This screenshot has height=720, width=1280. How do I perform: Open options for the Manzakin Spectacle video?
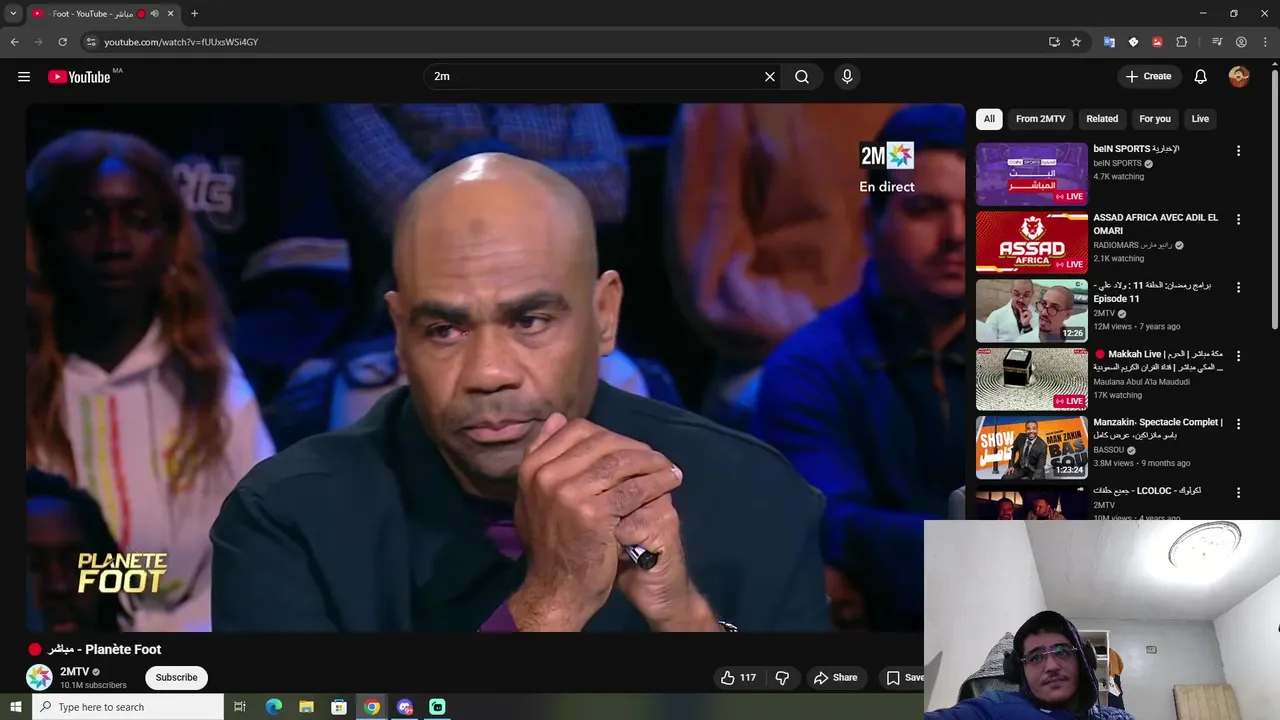(1238, 424)
